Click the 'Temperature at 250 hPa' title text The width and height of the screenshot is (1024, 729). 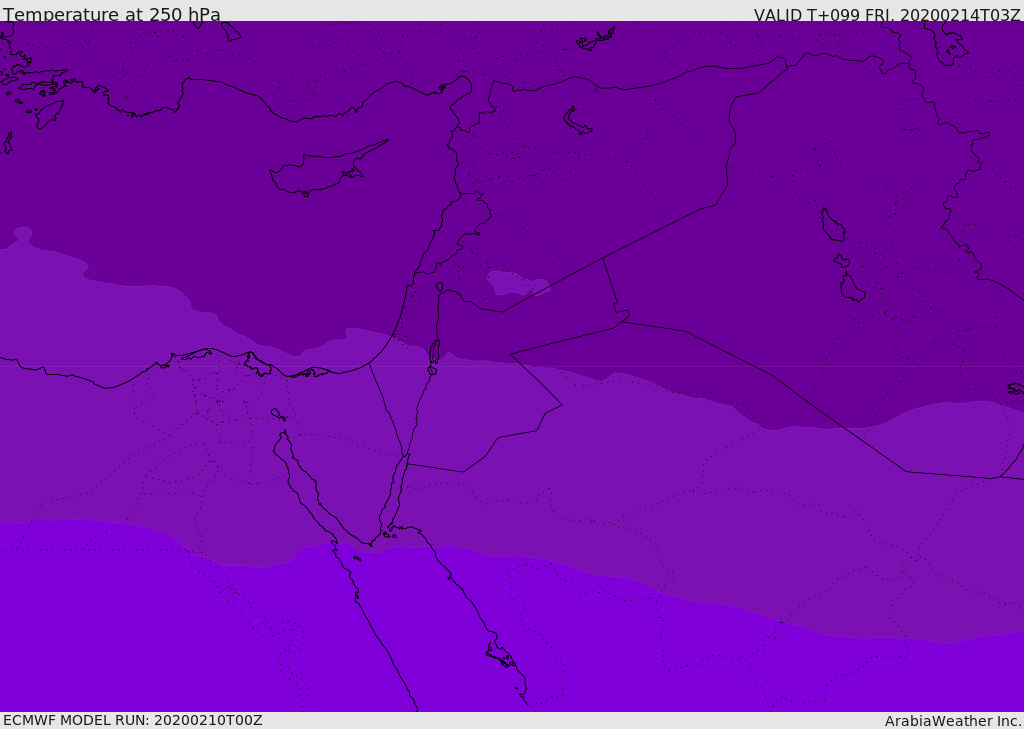pos(112,14)
